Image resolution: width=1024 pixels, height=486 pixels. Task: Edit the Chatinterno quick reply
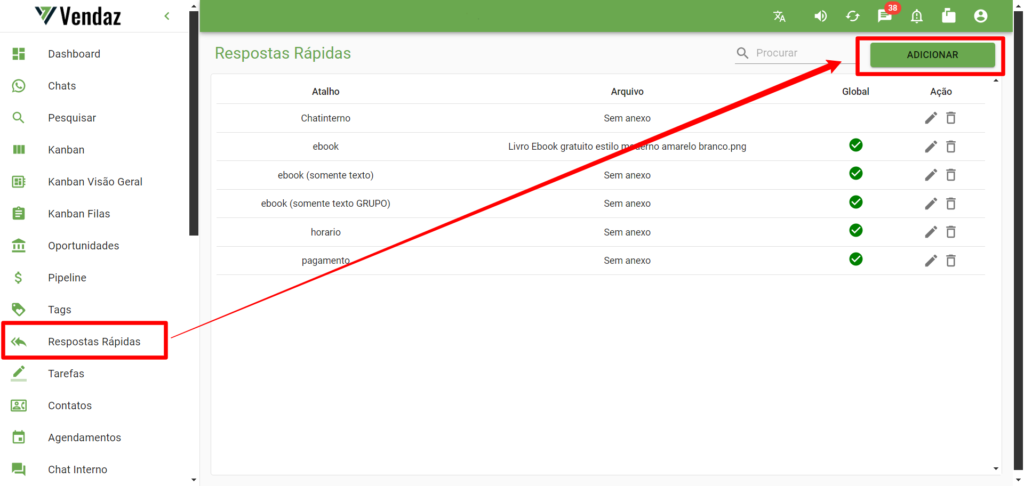(931, 118)
